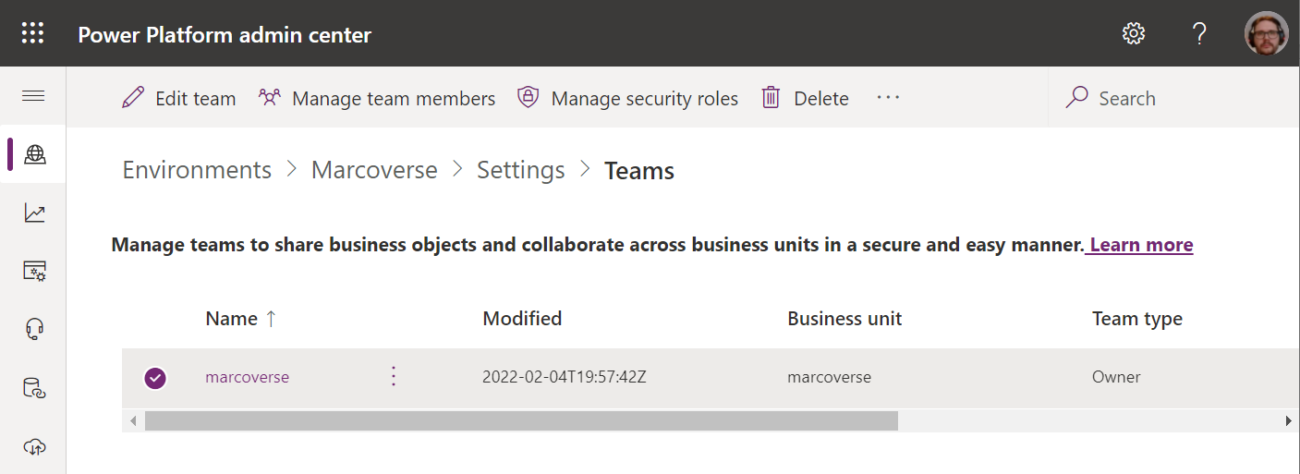The width and height of the screenshot is (1300, 474).
Task: Open the Help + support headset icon
Action: tap(35, 328)
